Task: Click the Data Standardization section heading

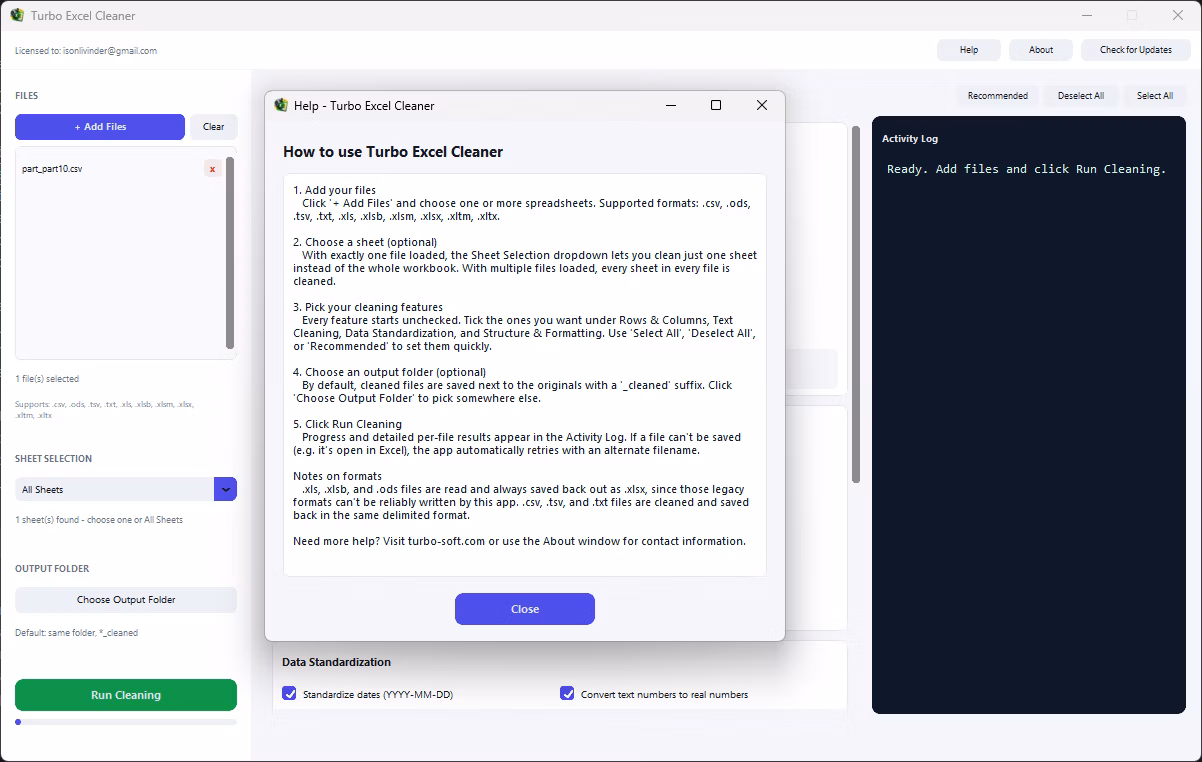Action: [x=336, y=662]
